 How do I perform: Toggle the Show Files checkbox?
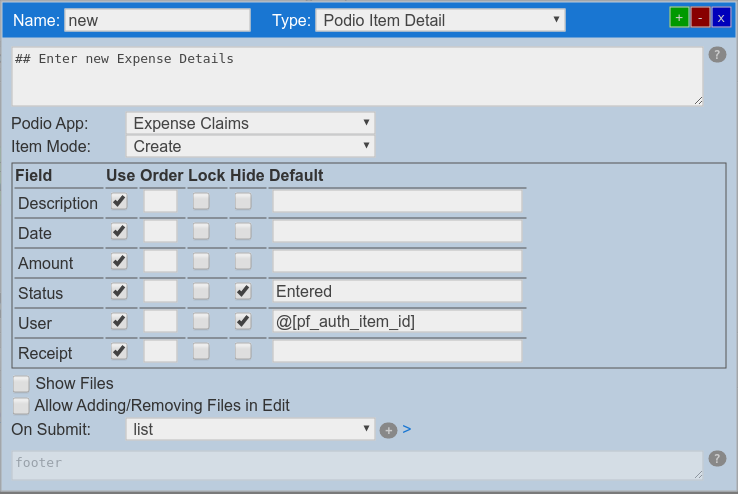coord(21,384)
